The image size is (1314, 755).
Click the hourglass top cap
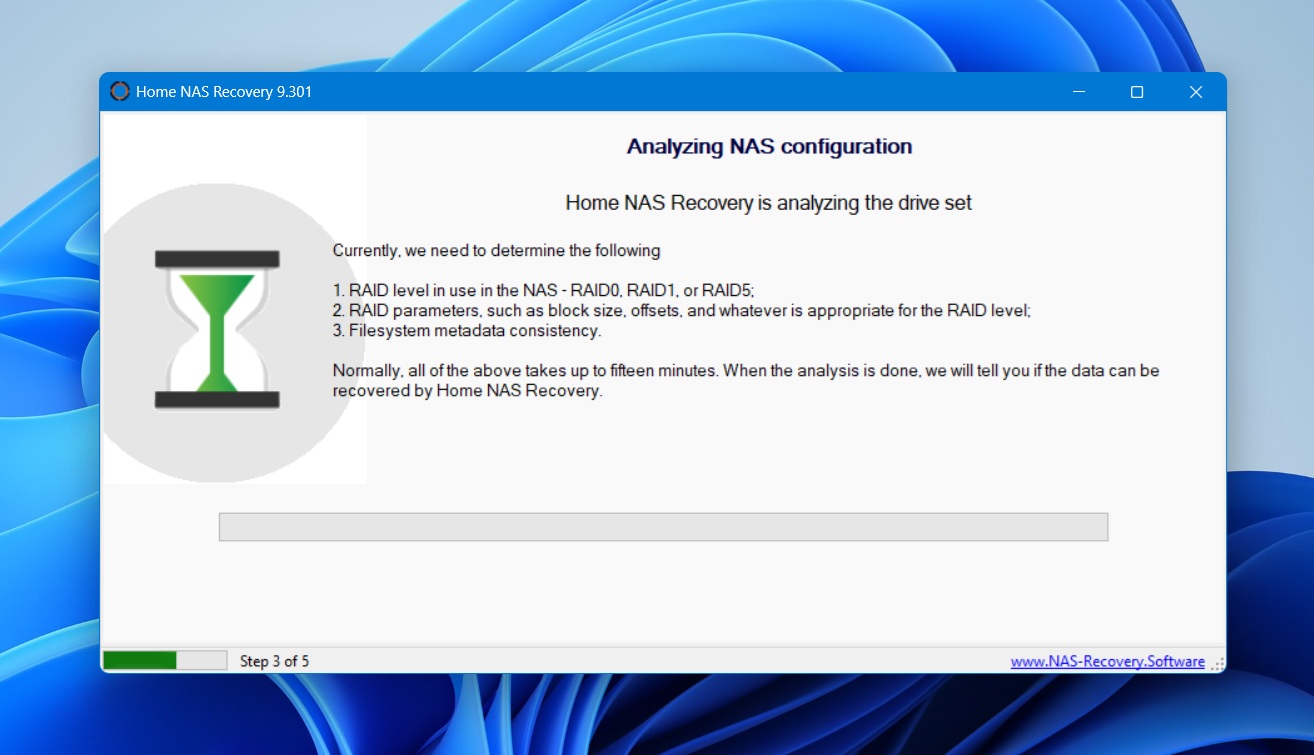pyautogui.click(x=216, y=260)
